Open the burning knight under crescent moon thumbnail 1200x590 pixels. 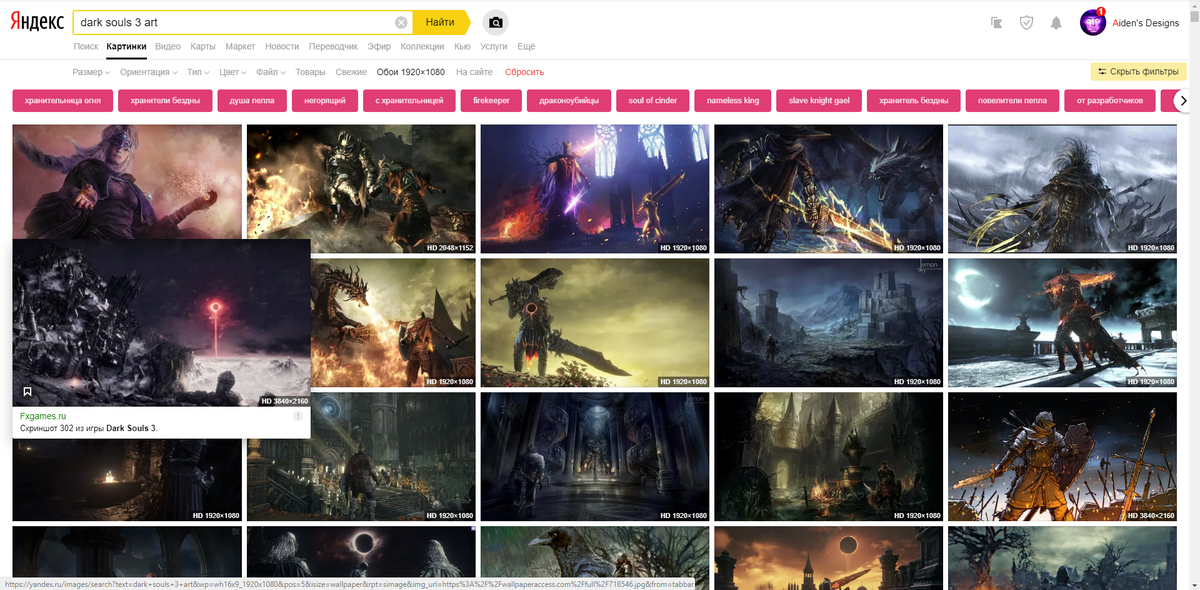[1062, 323]
